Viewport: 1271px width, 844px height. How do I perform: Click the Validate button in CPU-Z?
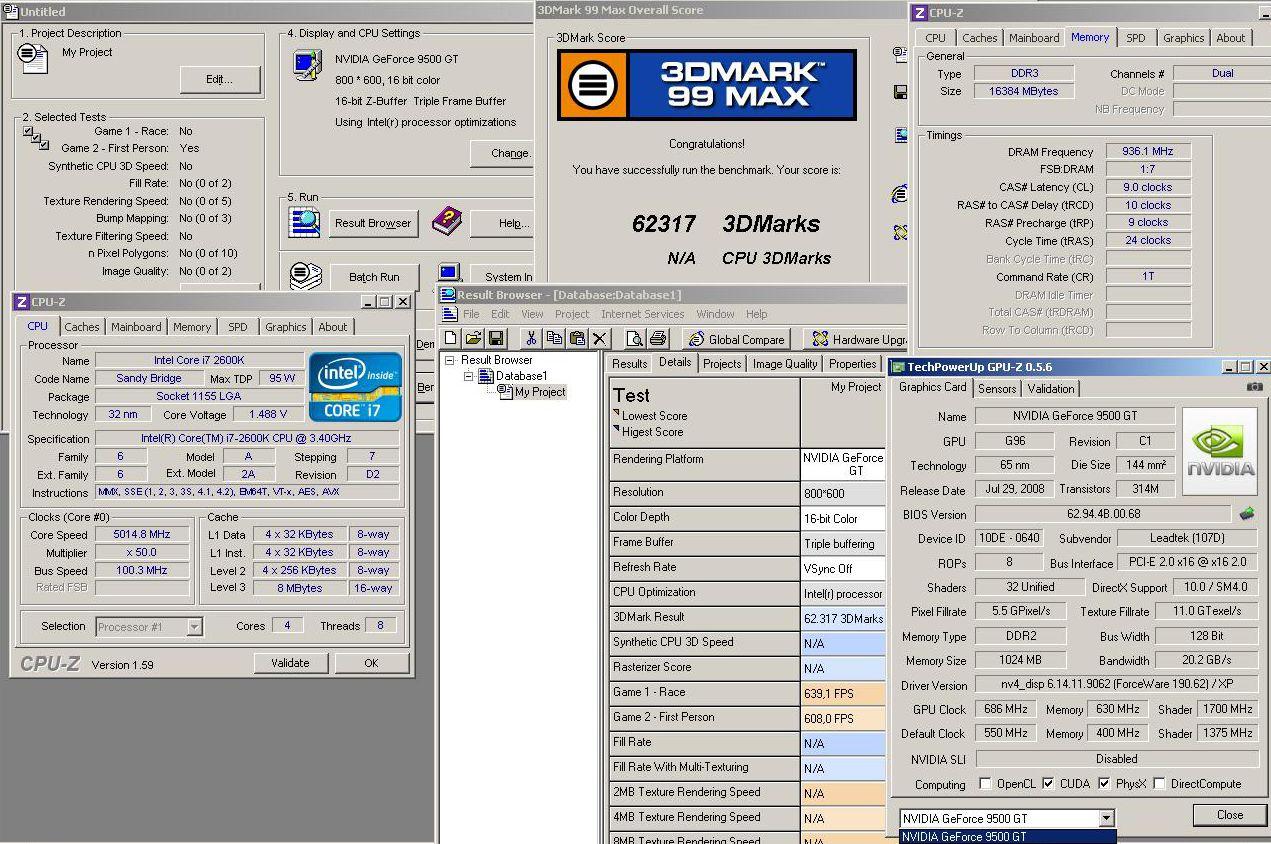coord(290,662)
